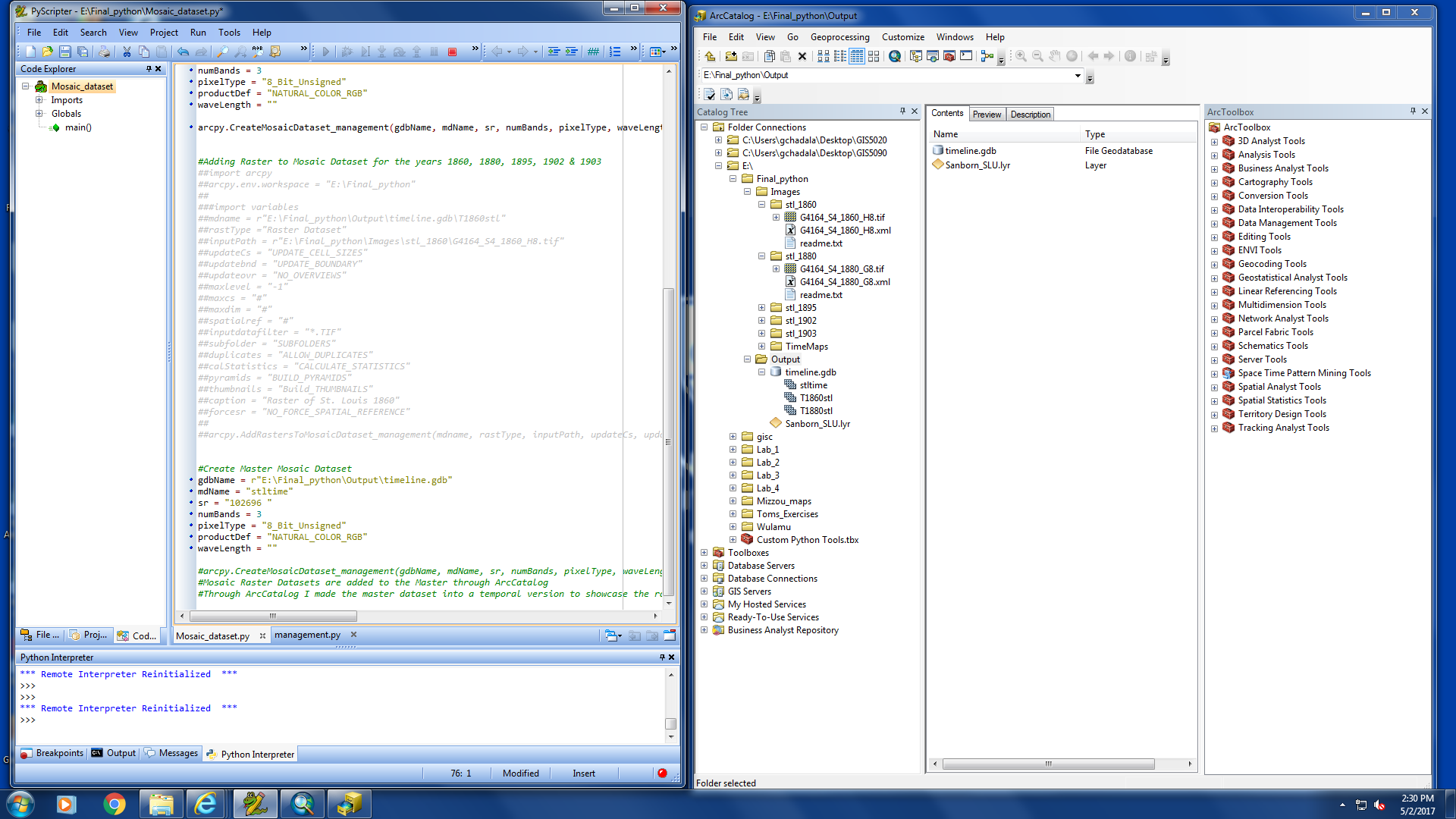Open the location path dropdown

point(1078,75)
